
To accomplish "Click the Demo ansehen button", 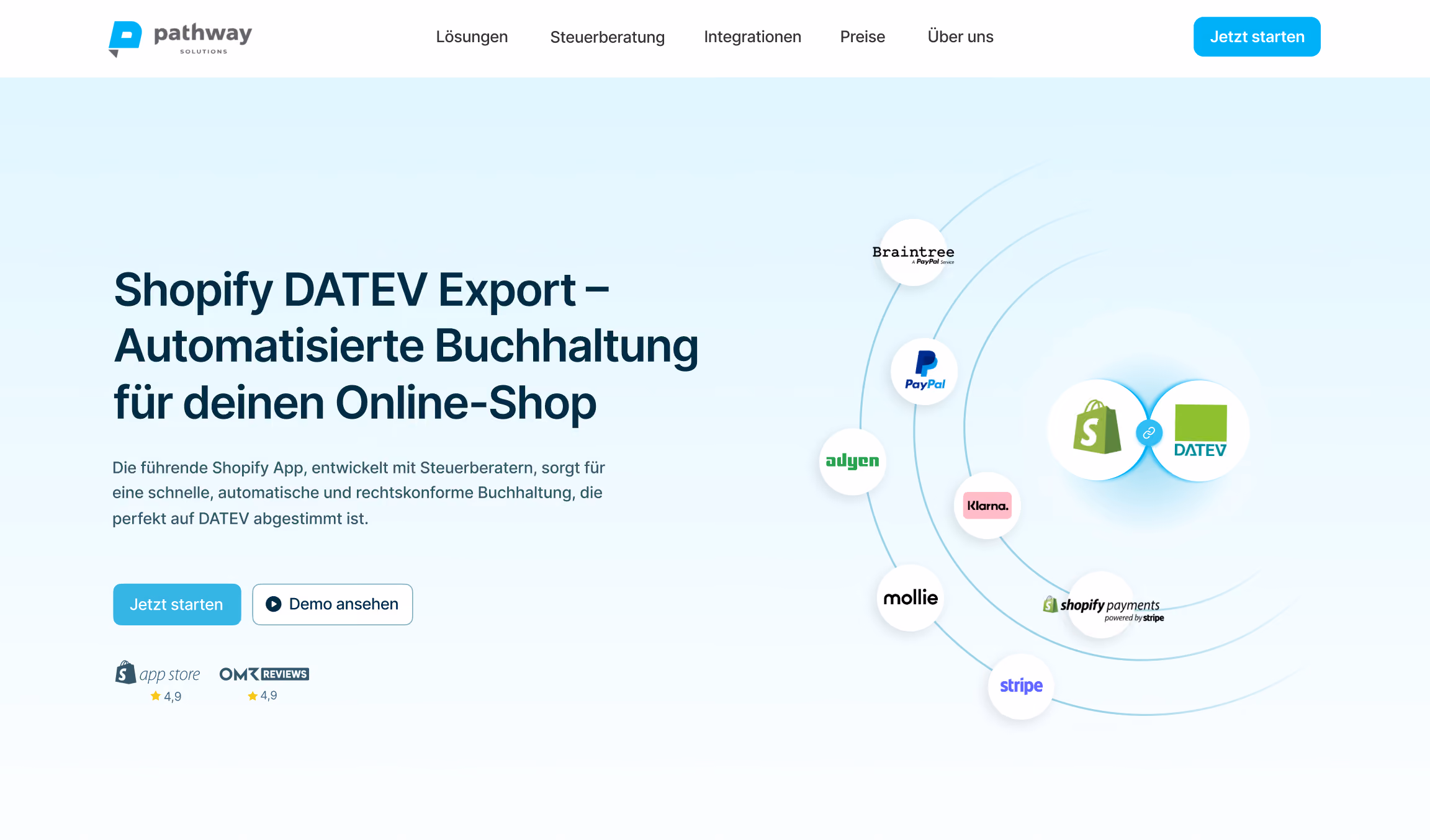I will pyautogui.click(x=333, y=604).
